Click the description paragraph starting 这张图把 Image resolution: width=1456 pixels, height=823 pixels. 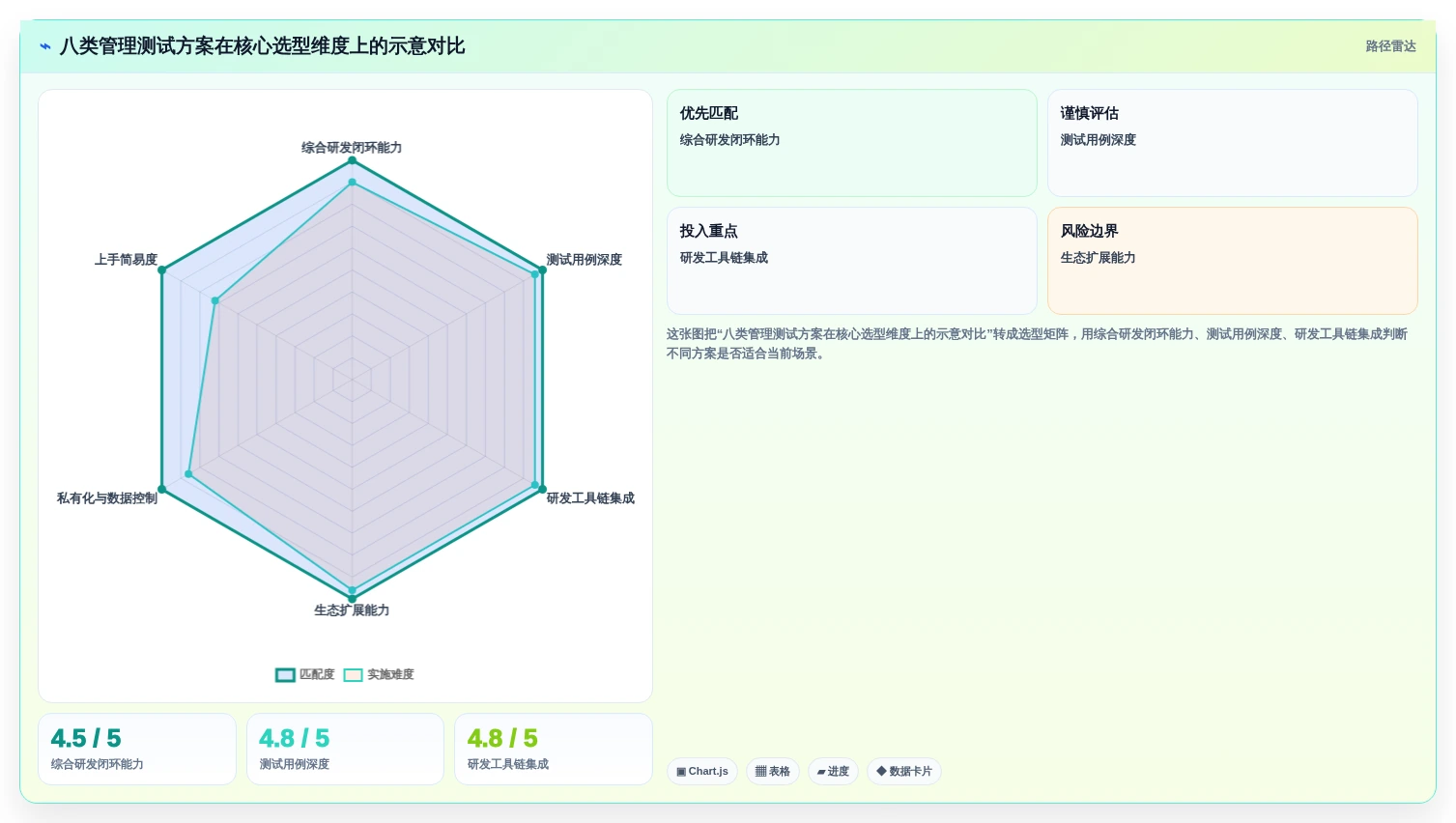(x=1037, y=344)
